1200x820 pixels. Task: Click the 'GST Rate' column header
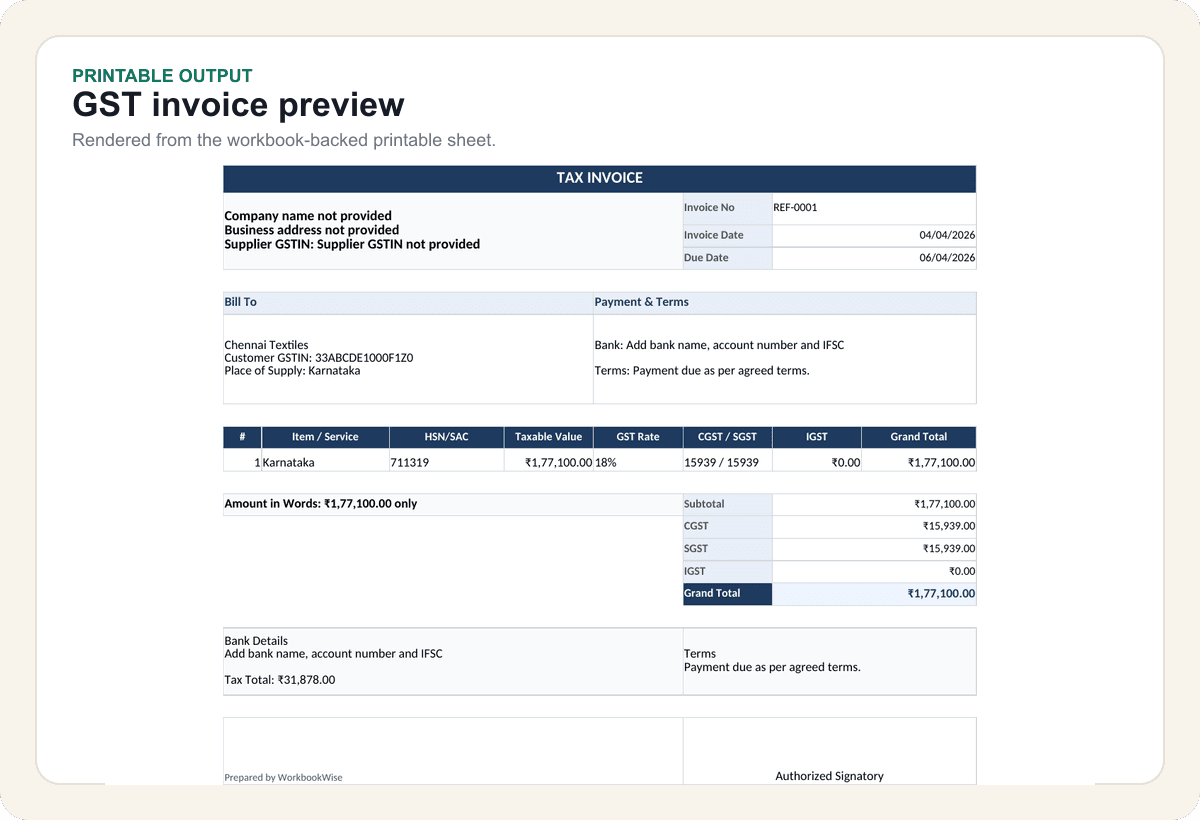[x=638, y=437]
